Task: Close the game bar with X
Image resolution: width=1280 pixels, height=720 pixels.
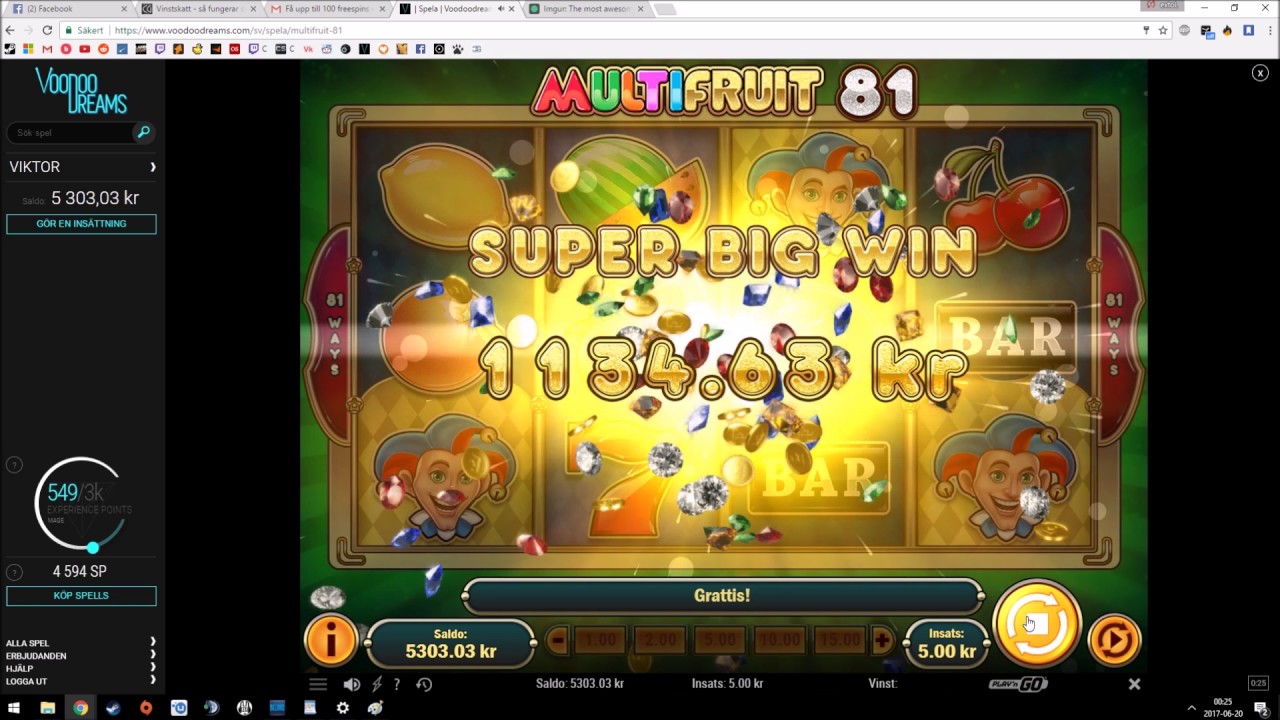Action: [x=1134, y=684]
